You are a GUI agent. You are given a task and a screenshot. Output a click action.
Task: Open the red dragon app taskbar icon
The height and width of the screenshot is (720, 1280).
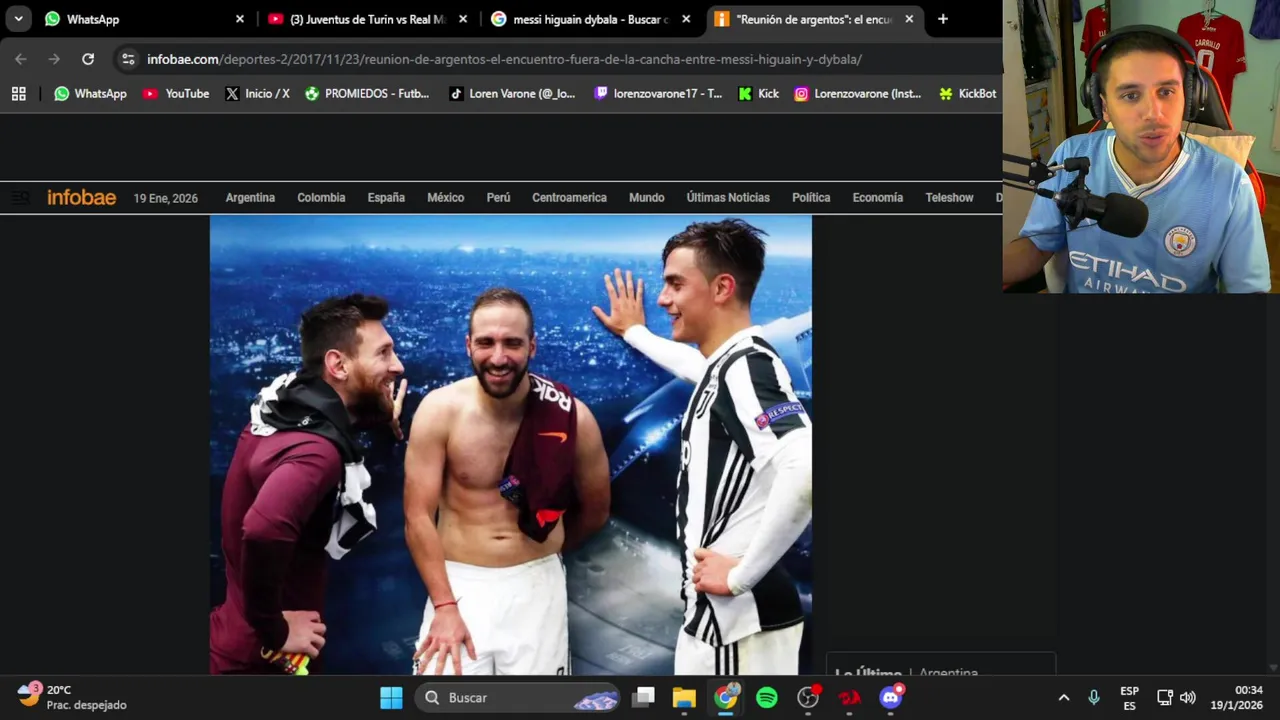click(849, 698)
